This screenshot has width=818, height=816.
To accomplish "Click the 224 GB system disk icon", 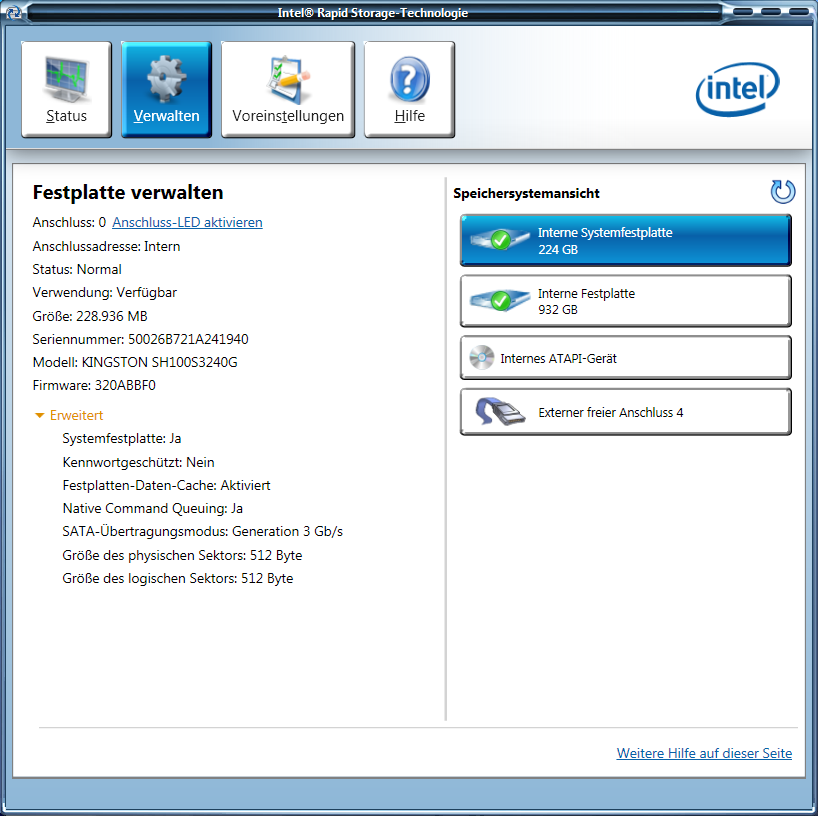I will click(499, 240).
